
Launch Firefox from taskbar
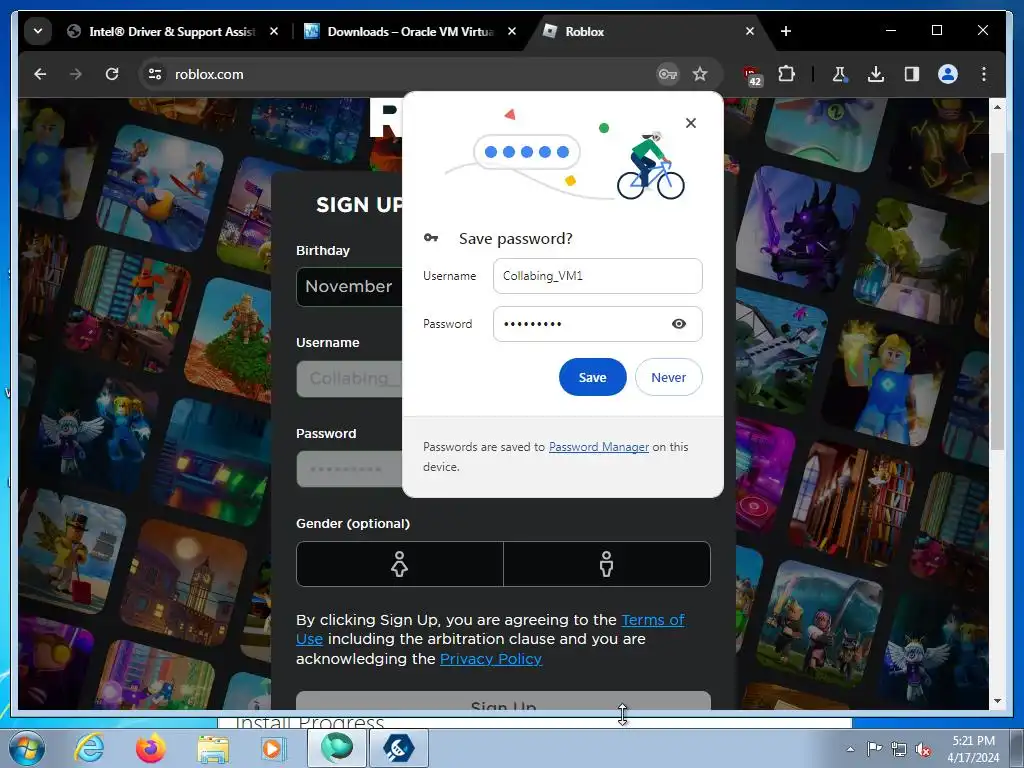[150, 748]
